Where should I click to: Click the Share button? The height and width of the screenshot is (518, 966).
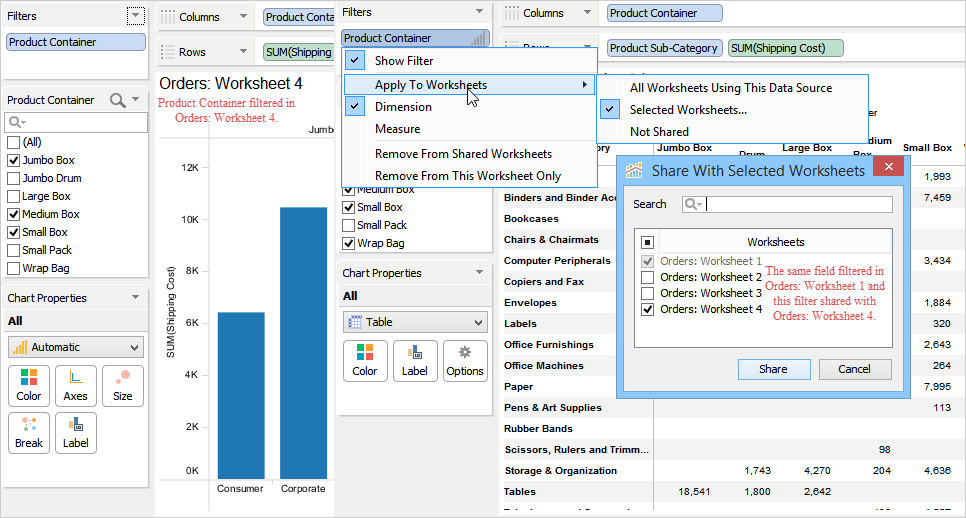(x=774, y=369)
